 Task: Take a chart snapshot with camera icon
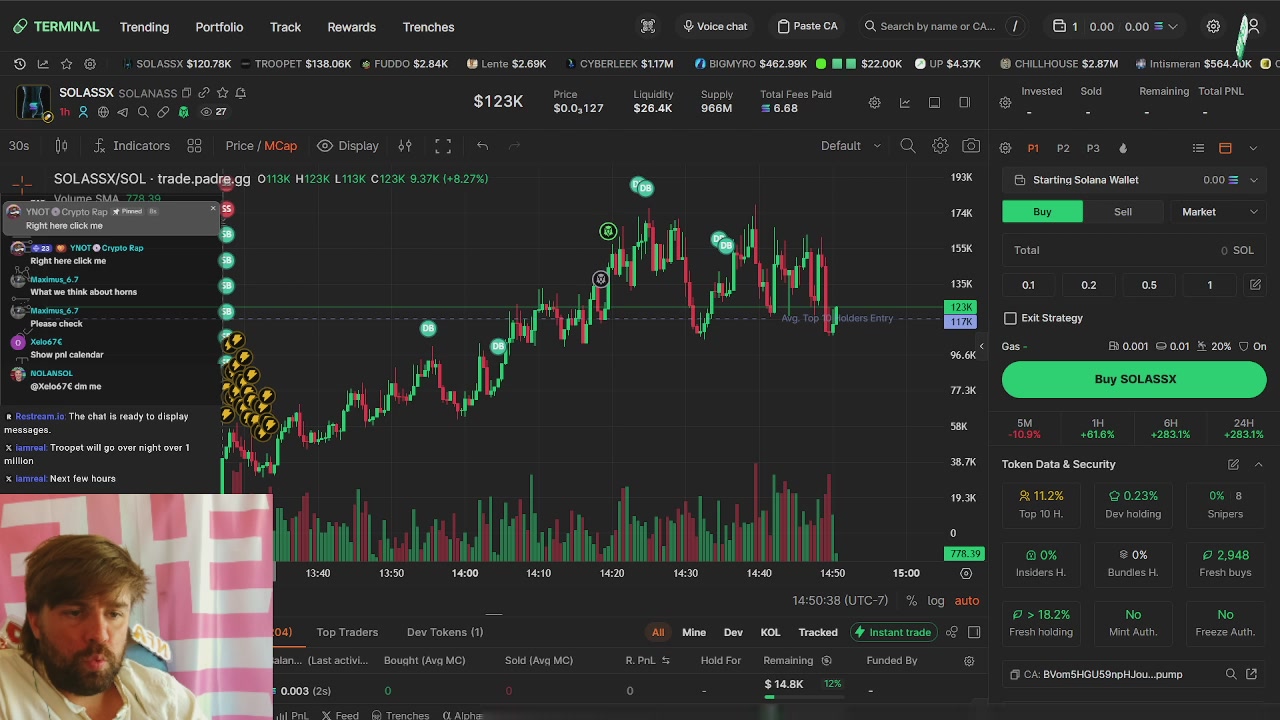pos(971,146)
